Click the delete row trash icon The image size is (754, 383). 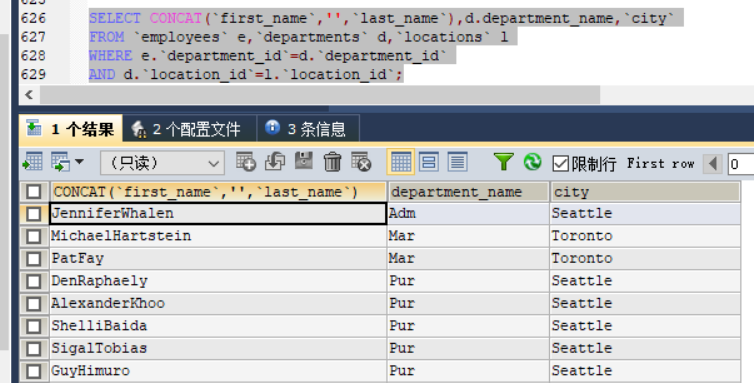click(x=332, y=162)
